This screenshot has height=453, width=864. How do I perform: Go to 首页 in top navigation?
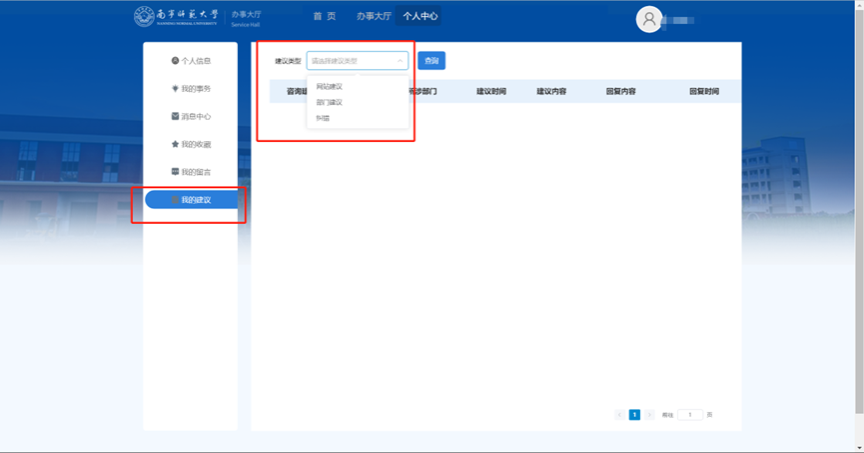(324, 17)
